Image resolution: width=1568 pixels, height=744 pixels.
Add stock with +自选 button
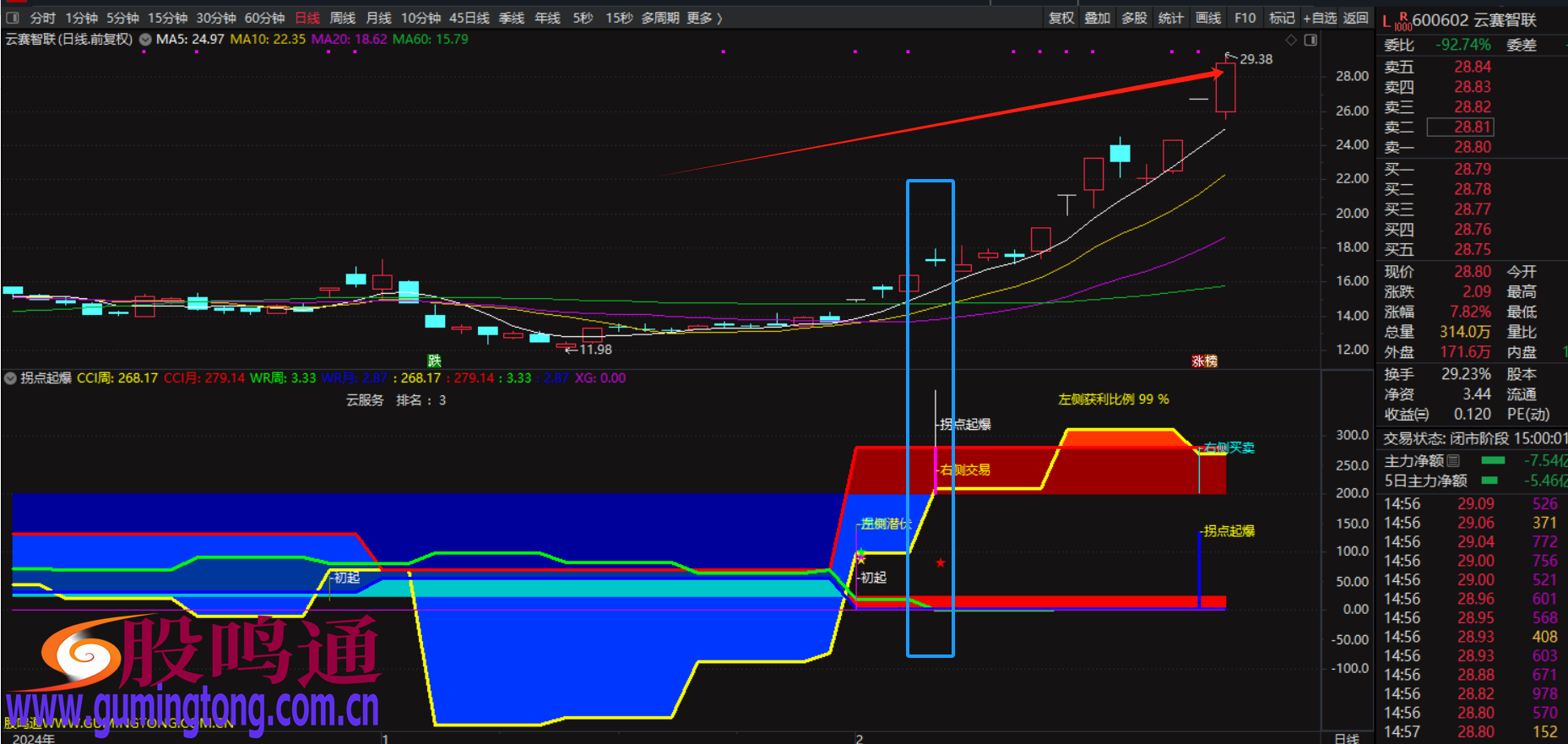1320,18
